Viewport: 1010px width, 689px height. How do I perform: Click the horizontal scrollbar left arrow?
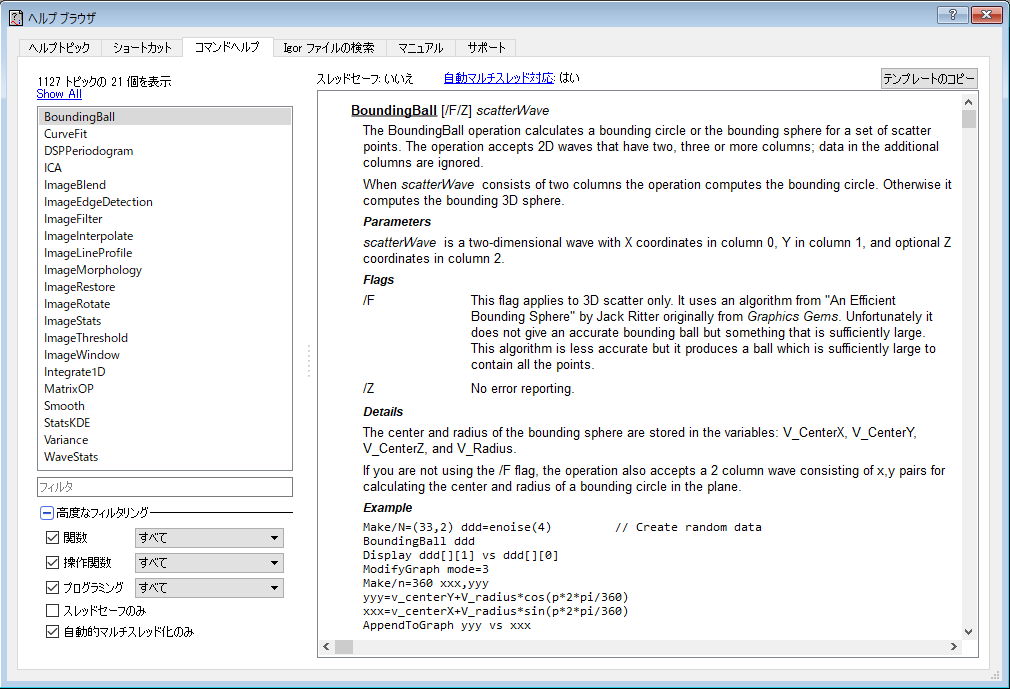327,647
